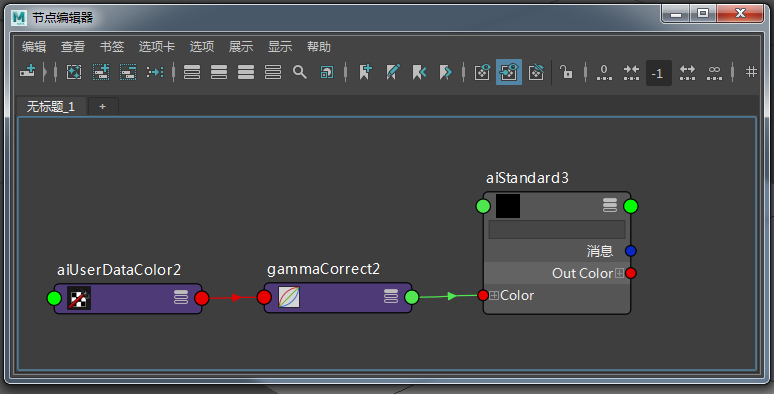Open the 书签 menu
The image size is (774, 394).
(112, 47)
